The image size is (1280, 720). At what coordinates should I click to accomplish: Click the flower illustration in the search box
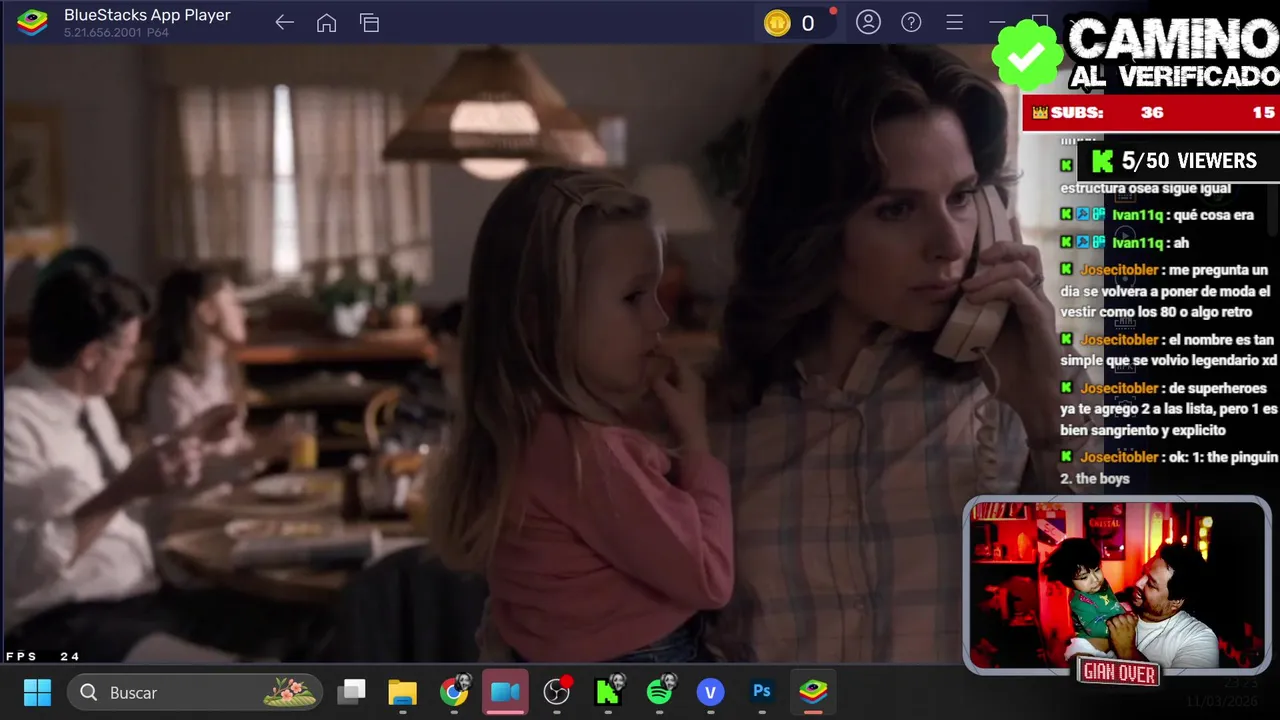pos(290,692)
